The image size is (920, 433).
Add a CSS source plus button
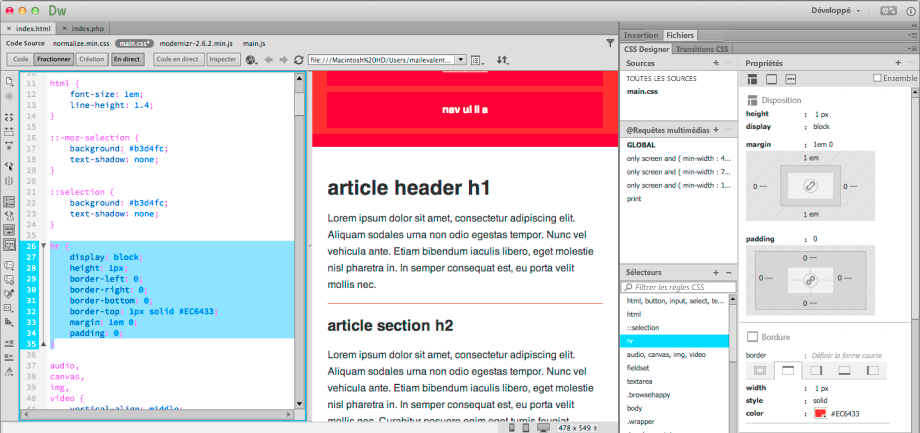point(715,63)
